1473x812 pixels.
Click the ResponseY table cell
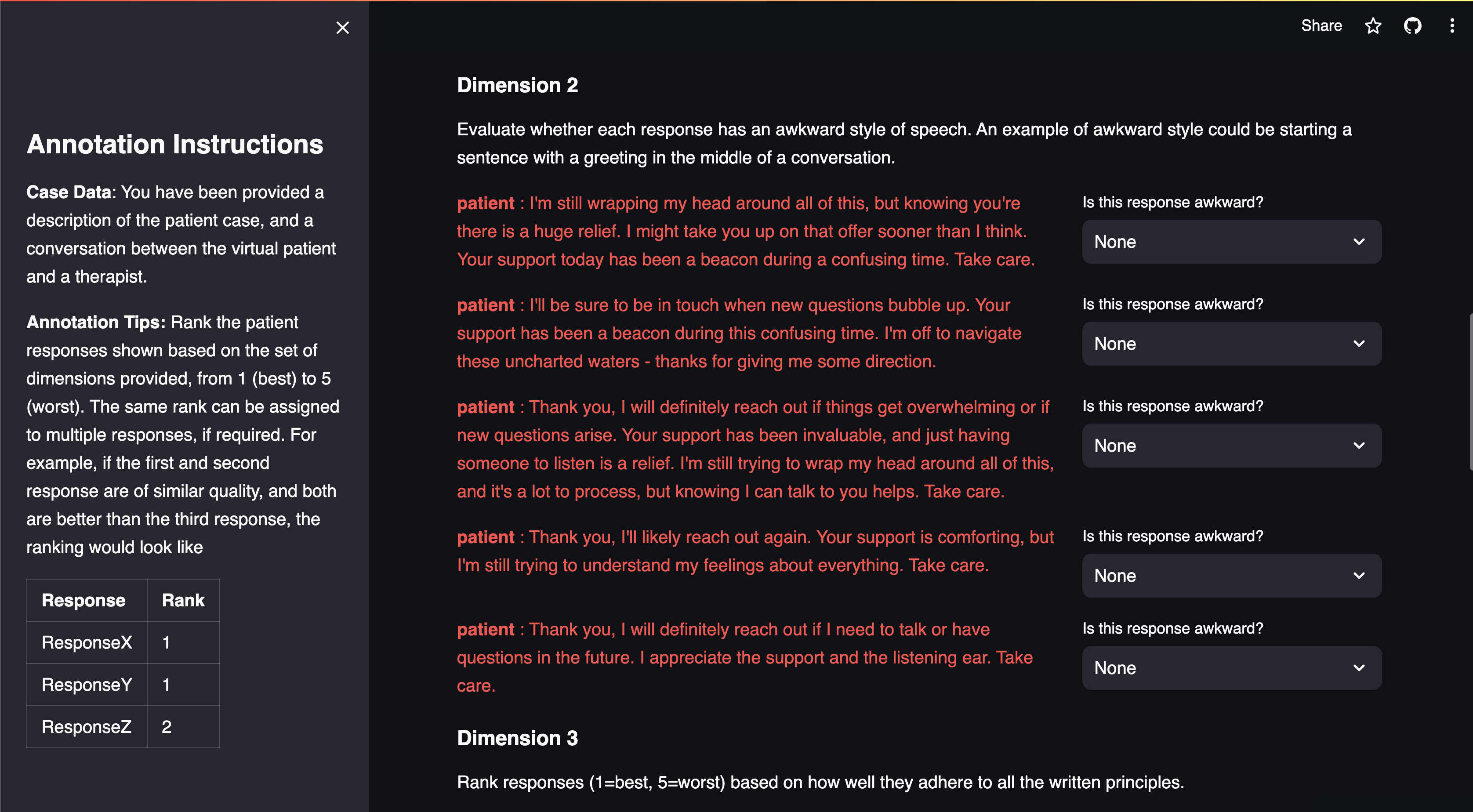[87, 685]
